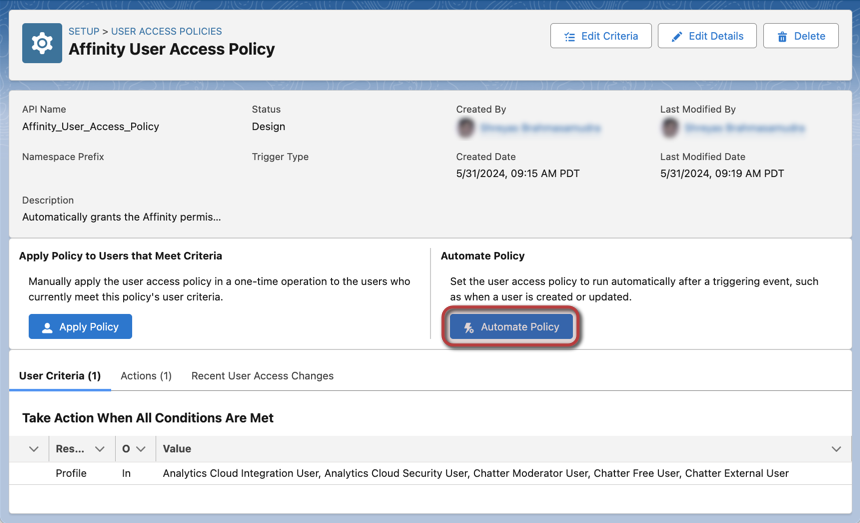Select the Design status value
860x523 pixels.
tap(268, 127)
